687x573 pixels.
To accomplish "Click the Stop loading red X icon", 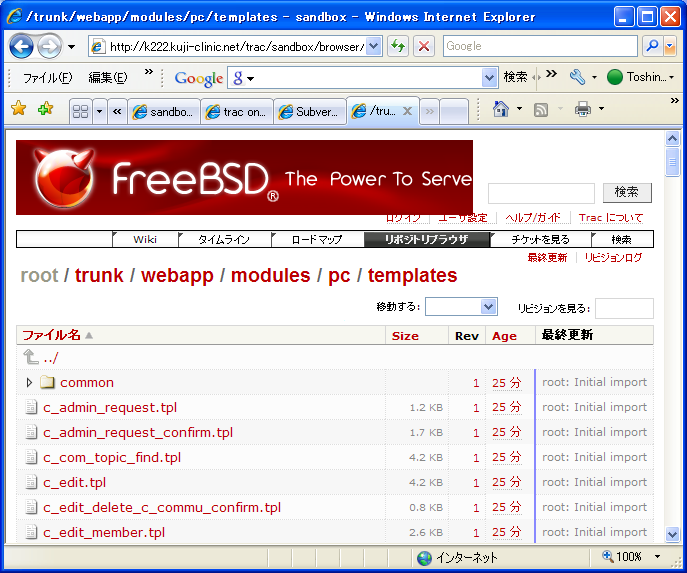I will click(x=424, y=46).
